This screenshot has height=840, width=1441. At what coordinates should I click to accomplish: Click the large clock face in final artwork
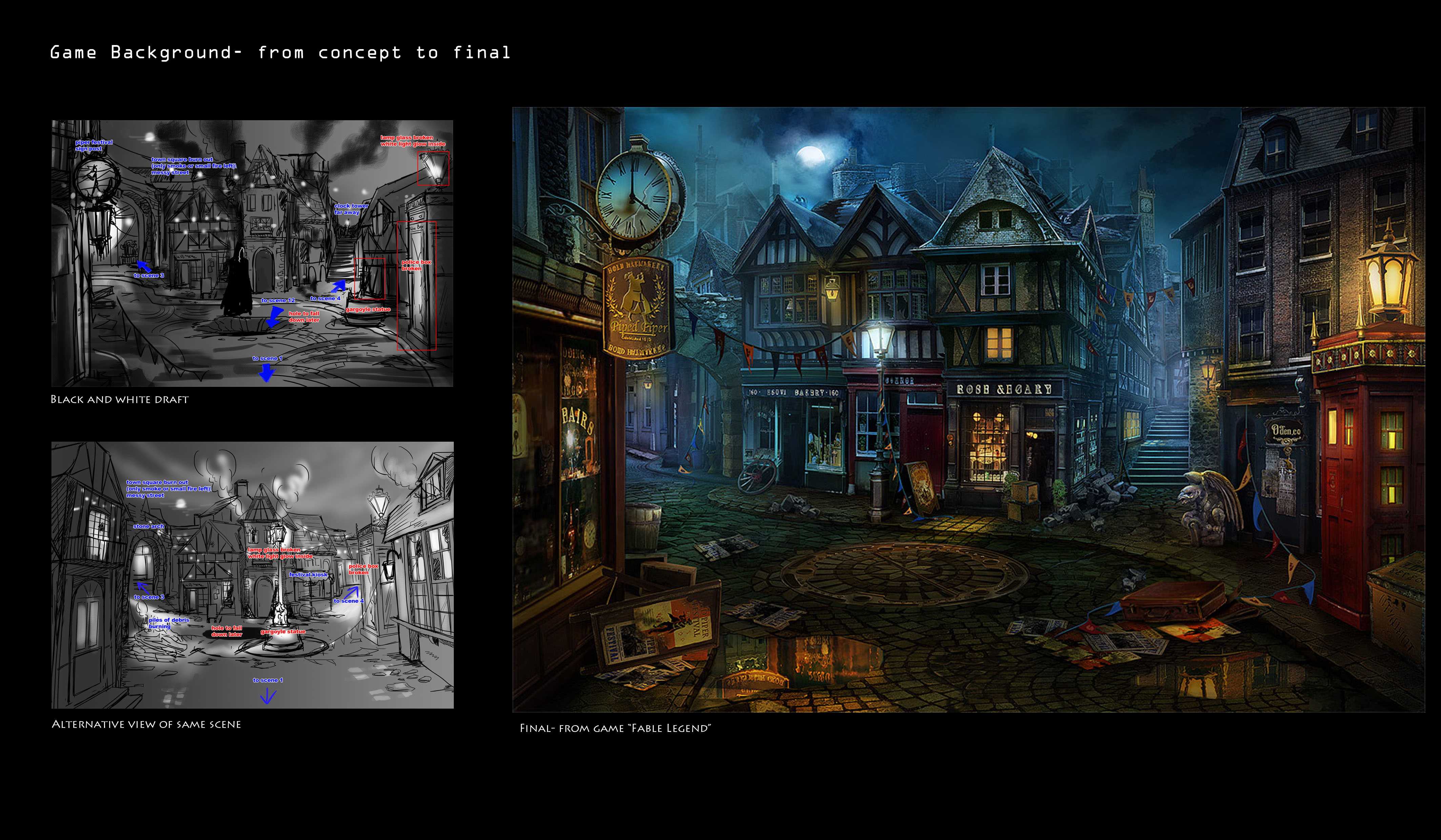pyautogui.click(x=634, y=196)
